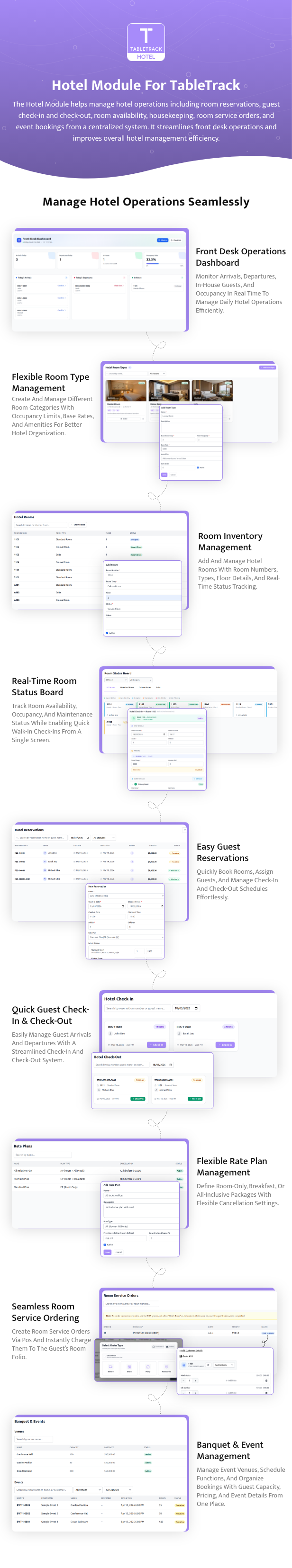
Task: Toggle the Active checkbox in Add Room Type form
Action: (x=198, y=467)
